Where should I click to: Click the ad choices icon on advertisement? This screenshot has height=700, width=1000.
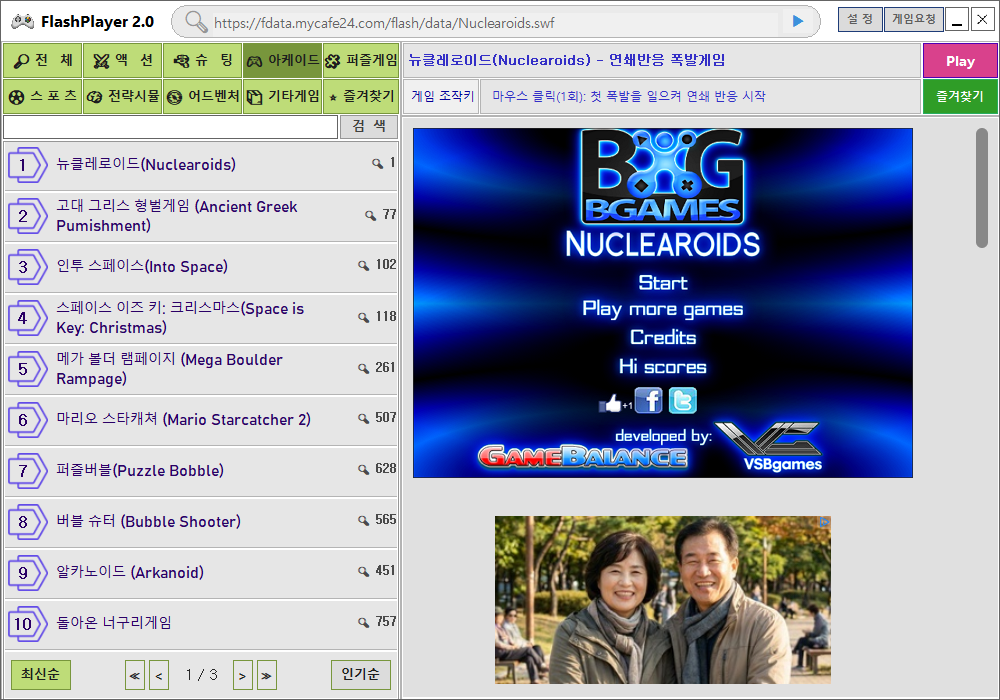point(825,521)
